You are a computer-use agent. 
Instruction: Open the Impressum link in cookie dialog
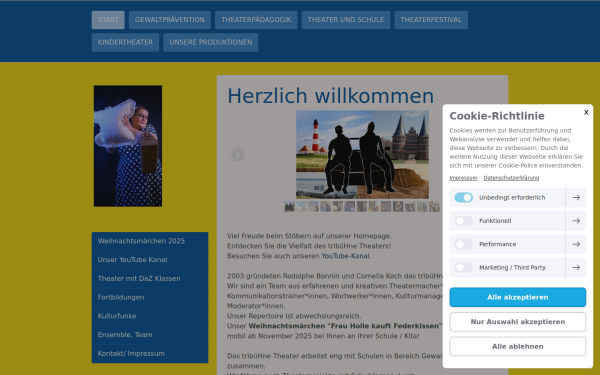click(x=463, y=178)
